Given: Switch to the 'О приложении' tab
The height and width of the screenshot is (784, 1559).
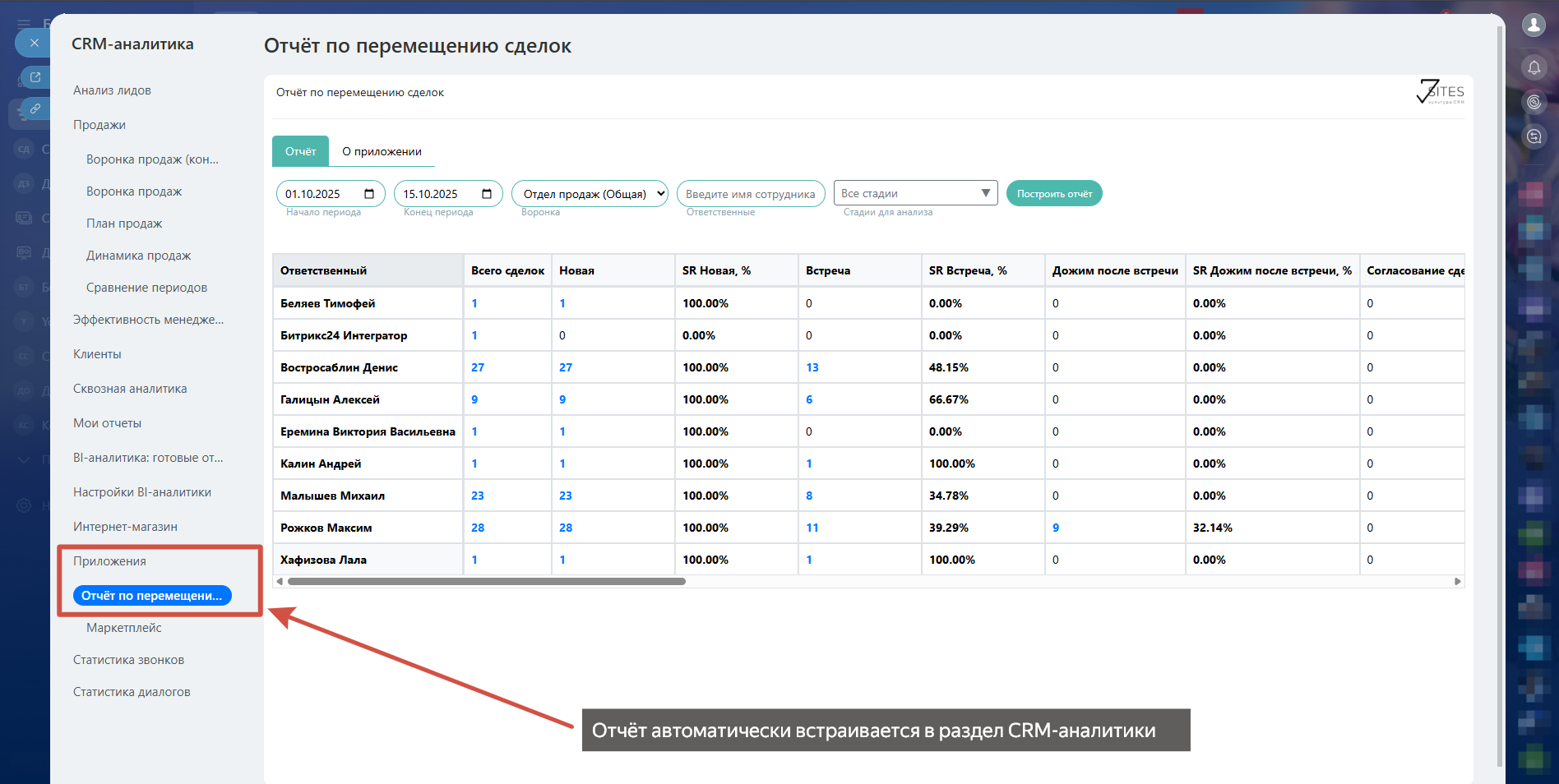Looking at the screenshot, I should (382, 151).
